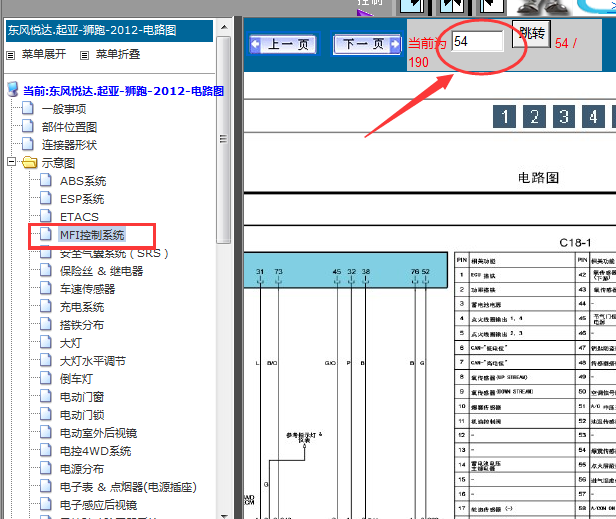Click document icon next to 大灯

tap(46, 342)
